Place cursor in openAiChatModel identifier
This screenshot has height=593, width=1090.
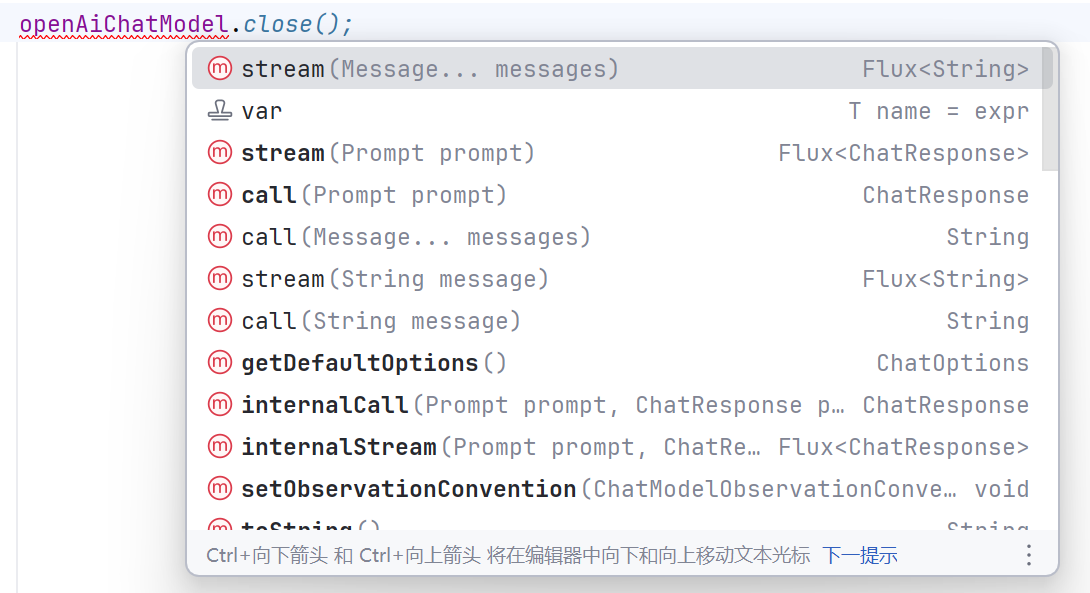pos(124,24)
